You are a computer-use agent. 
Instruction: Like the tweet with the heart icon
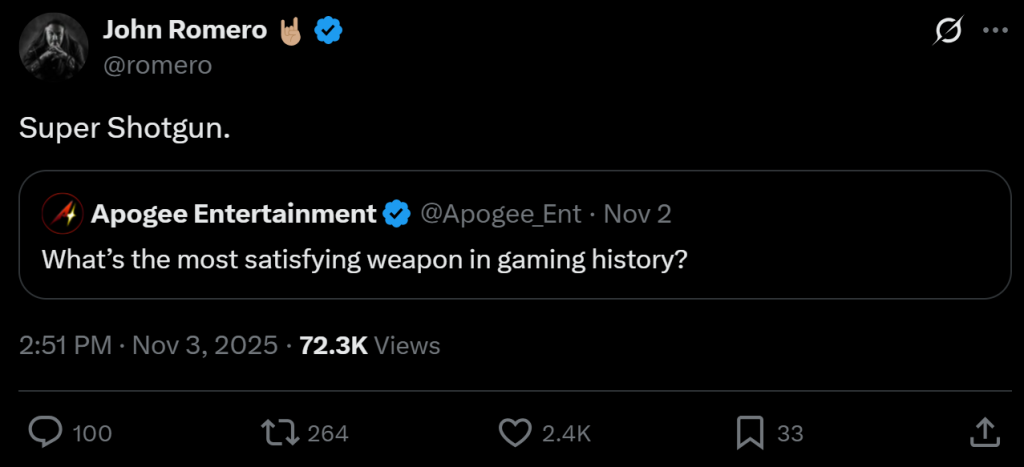[x=514, y=432]
